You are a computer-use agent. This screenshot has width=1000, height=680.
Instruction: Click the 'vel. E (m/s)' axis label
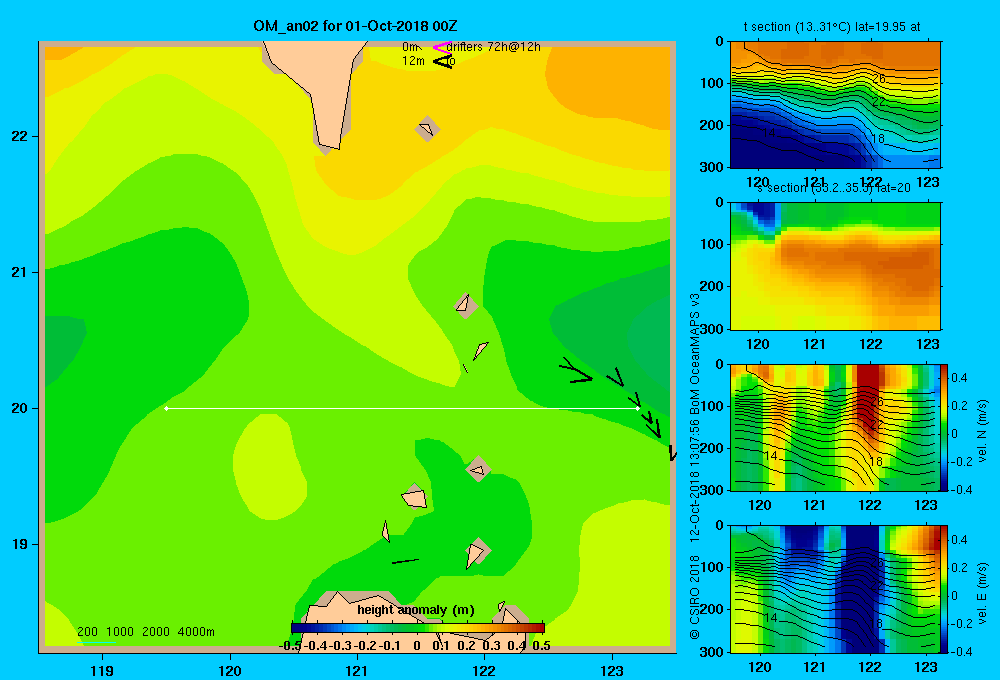coord(982,593)
